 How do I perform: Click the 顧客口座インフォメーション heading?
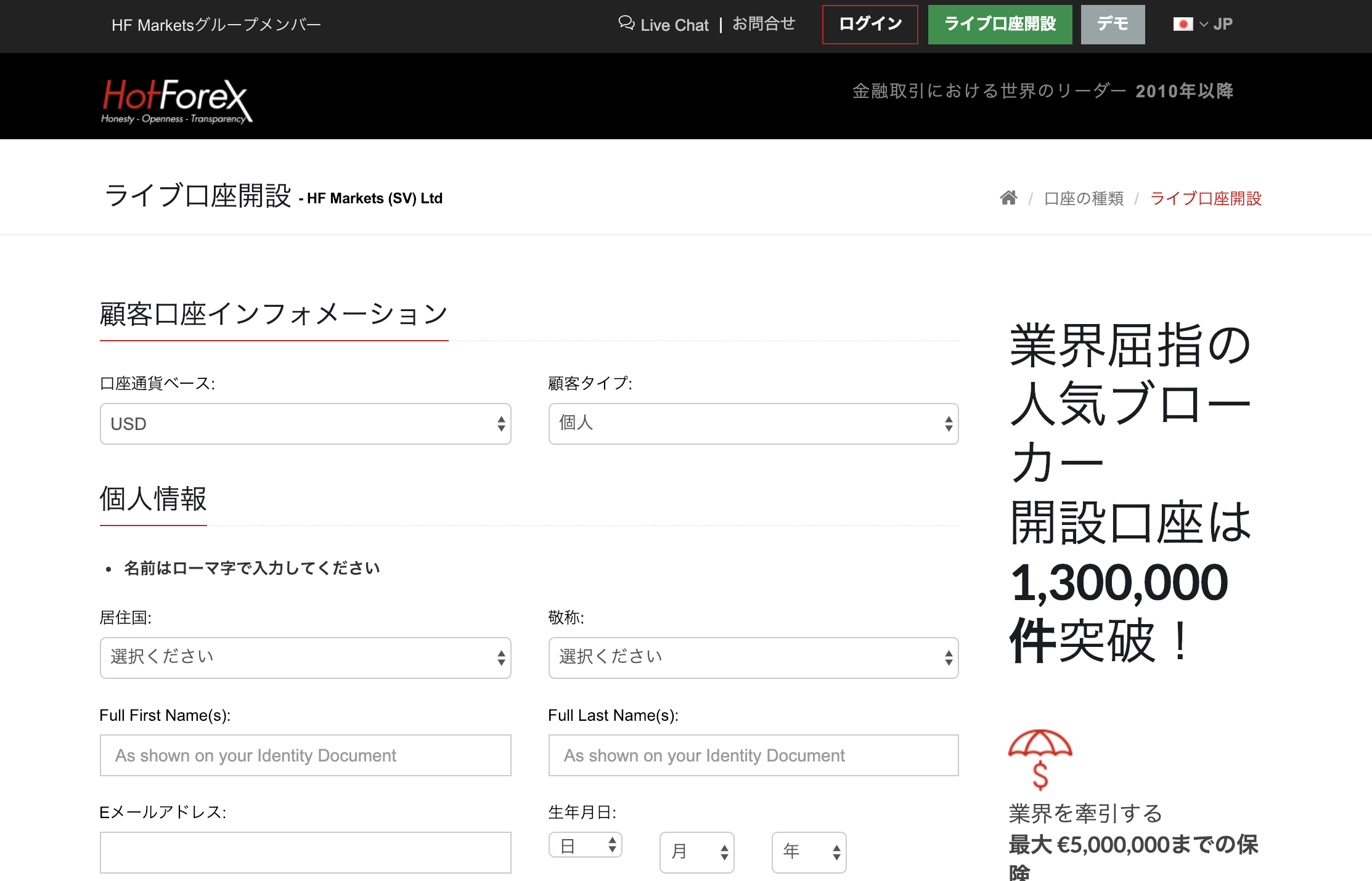tap(274, 314)
